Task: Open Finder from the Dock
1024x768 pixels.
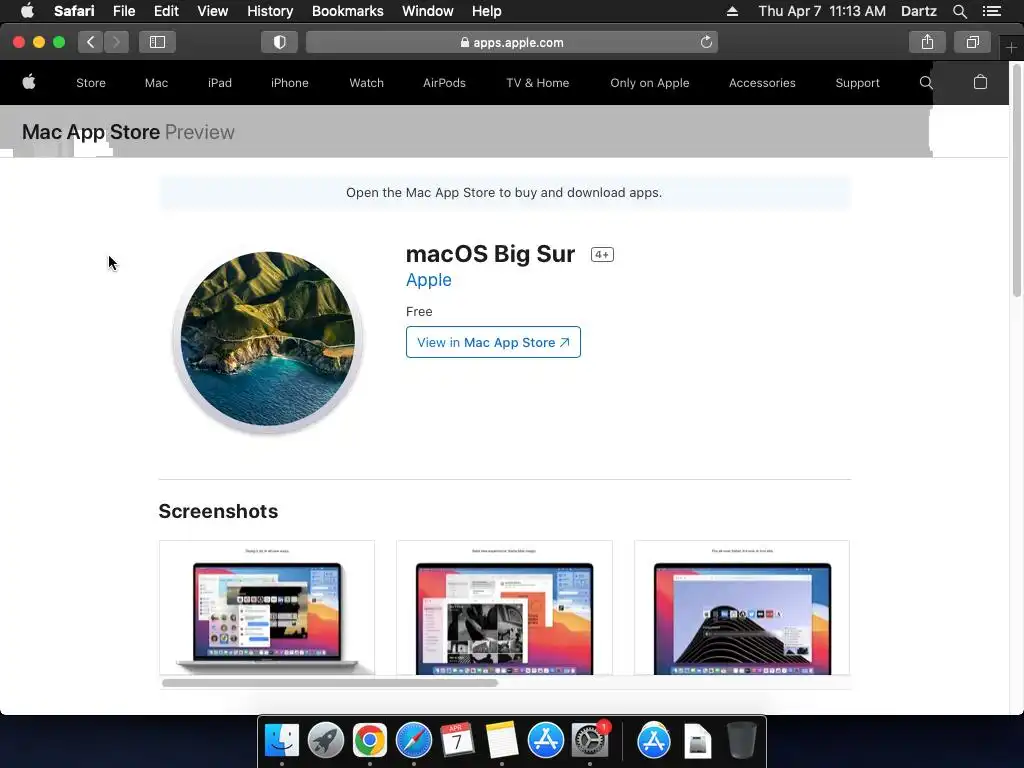Action: point(281,741)
